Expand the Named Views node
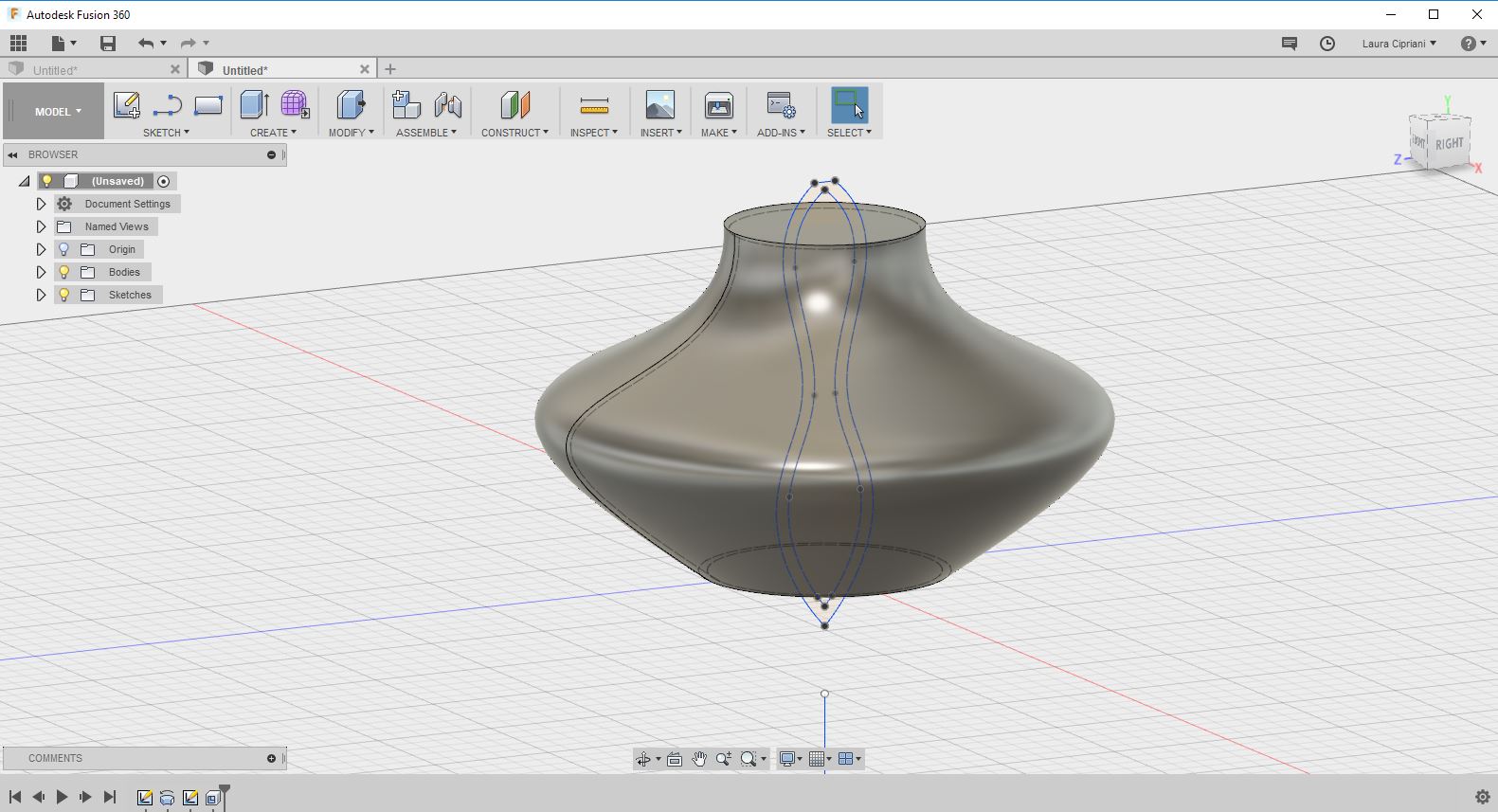1498x812 pixels. (x=41, y=226)
